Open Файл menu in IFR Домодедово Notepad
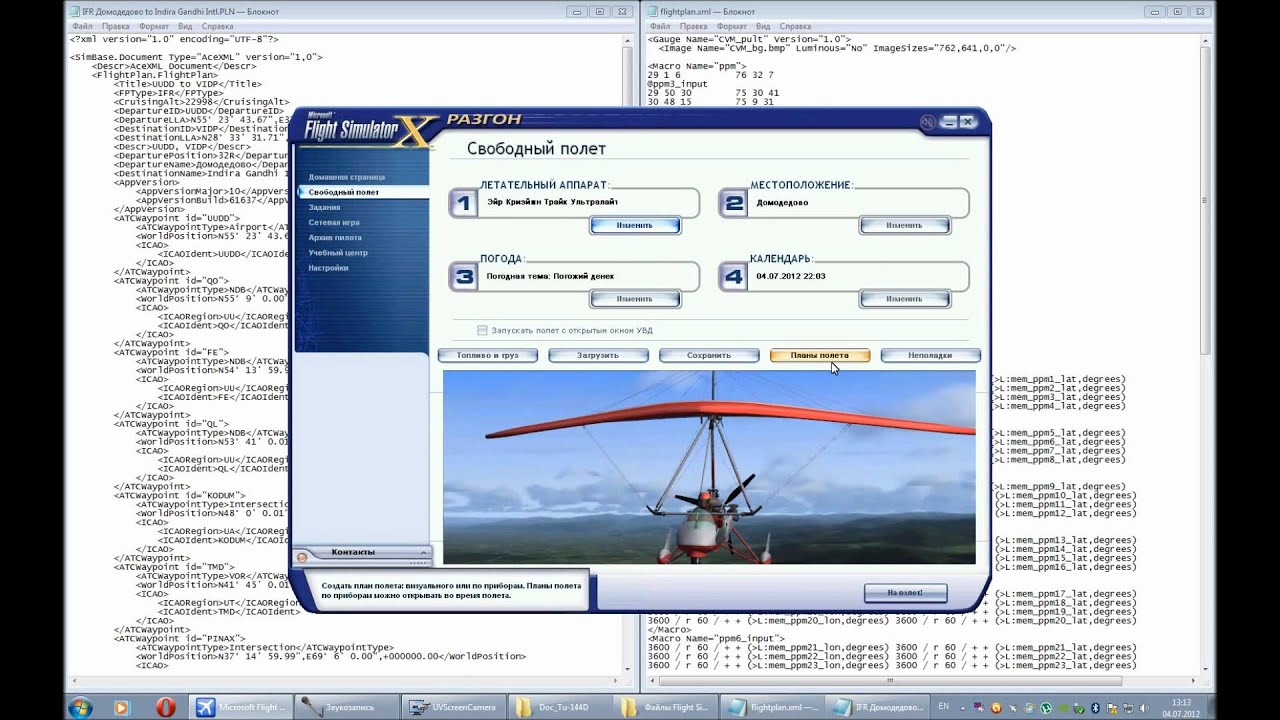This screenshot has height=720, width=1280. click(82, 26)
